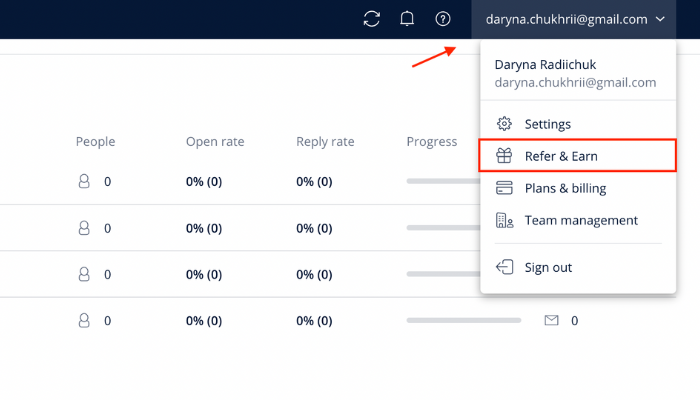700x400 pixels.
Task: Open notifications bell icon
Action: tap(407, 19)
